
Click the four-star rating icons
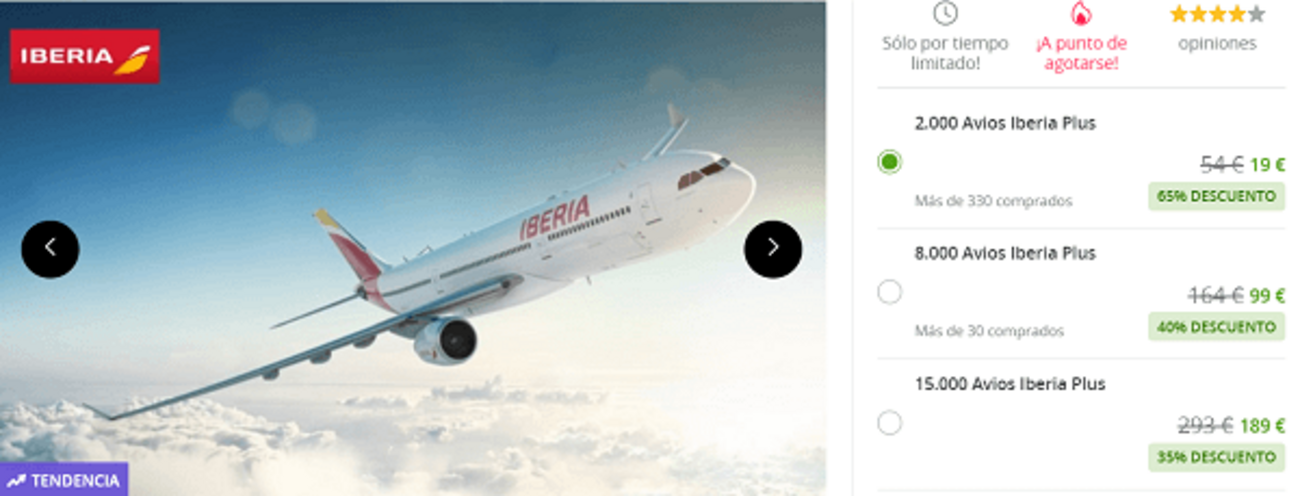pyautogui.click(x=1217, y=14)
